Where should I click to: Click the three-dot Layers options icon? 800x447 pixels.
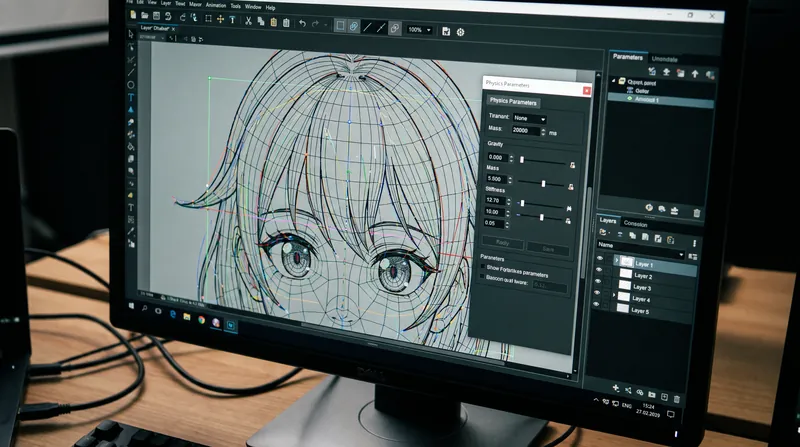point(694,243)
